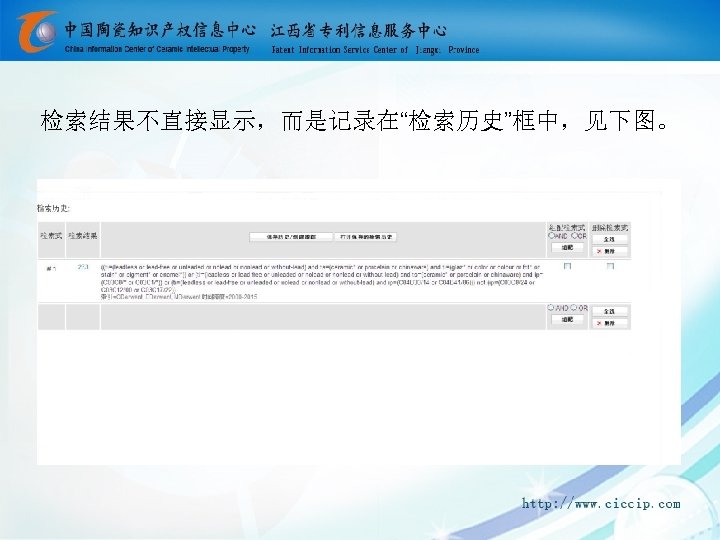Click the orange globe logo icon
Screen dimensions: 720x540
coord(37,31)
